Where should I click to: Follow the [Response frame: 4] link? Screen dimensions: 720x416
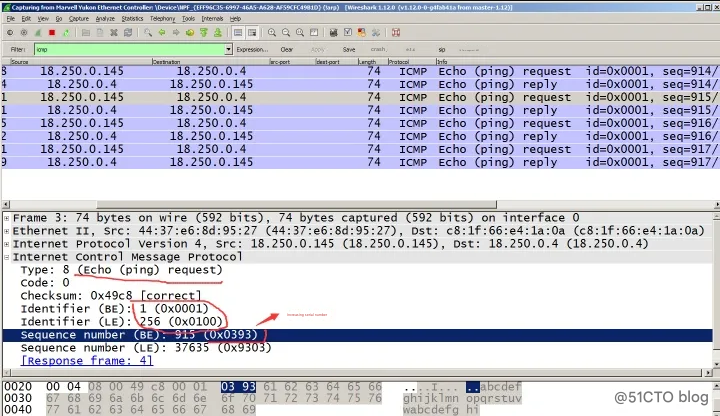pyautogui.click(x=87, y=361)
